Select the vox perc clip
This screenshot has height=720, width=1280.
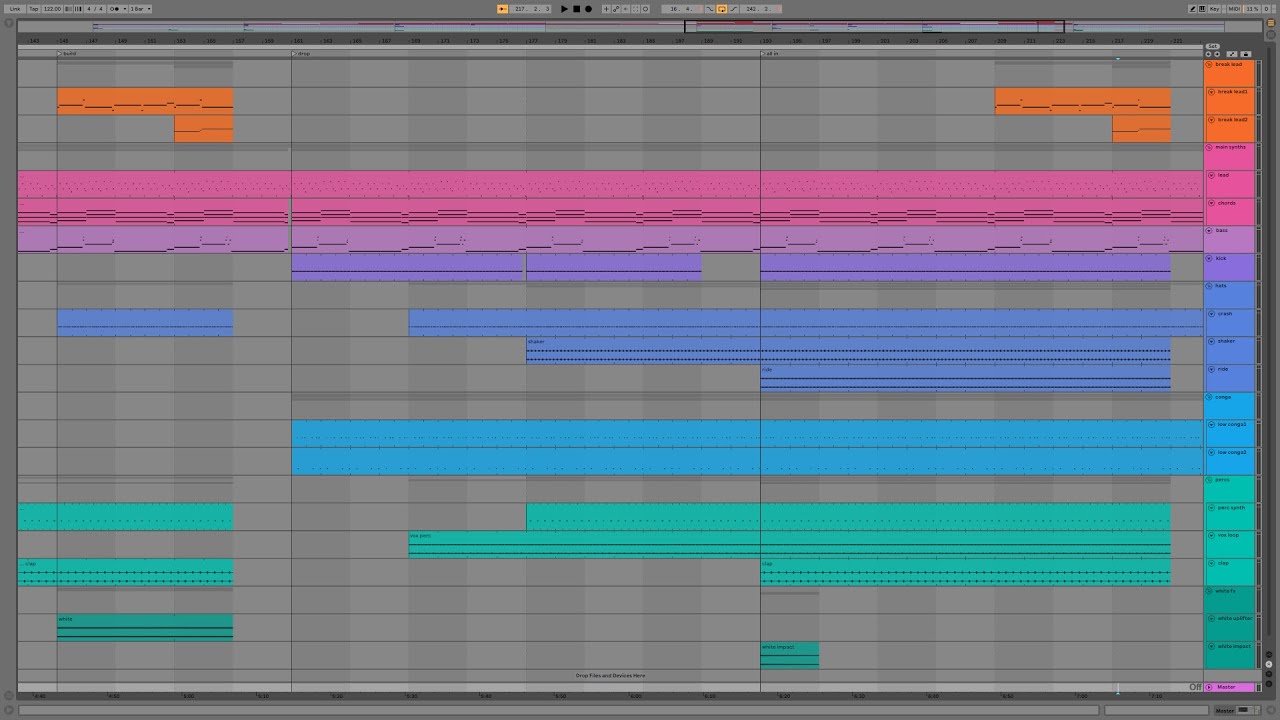pos(789,544)
